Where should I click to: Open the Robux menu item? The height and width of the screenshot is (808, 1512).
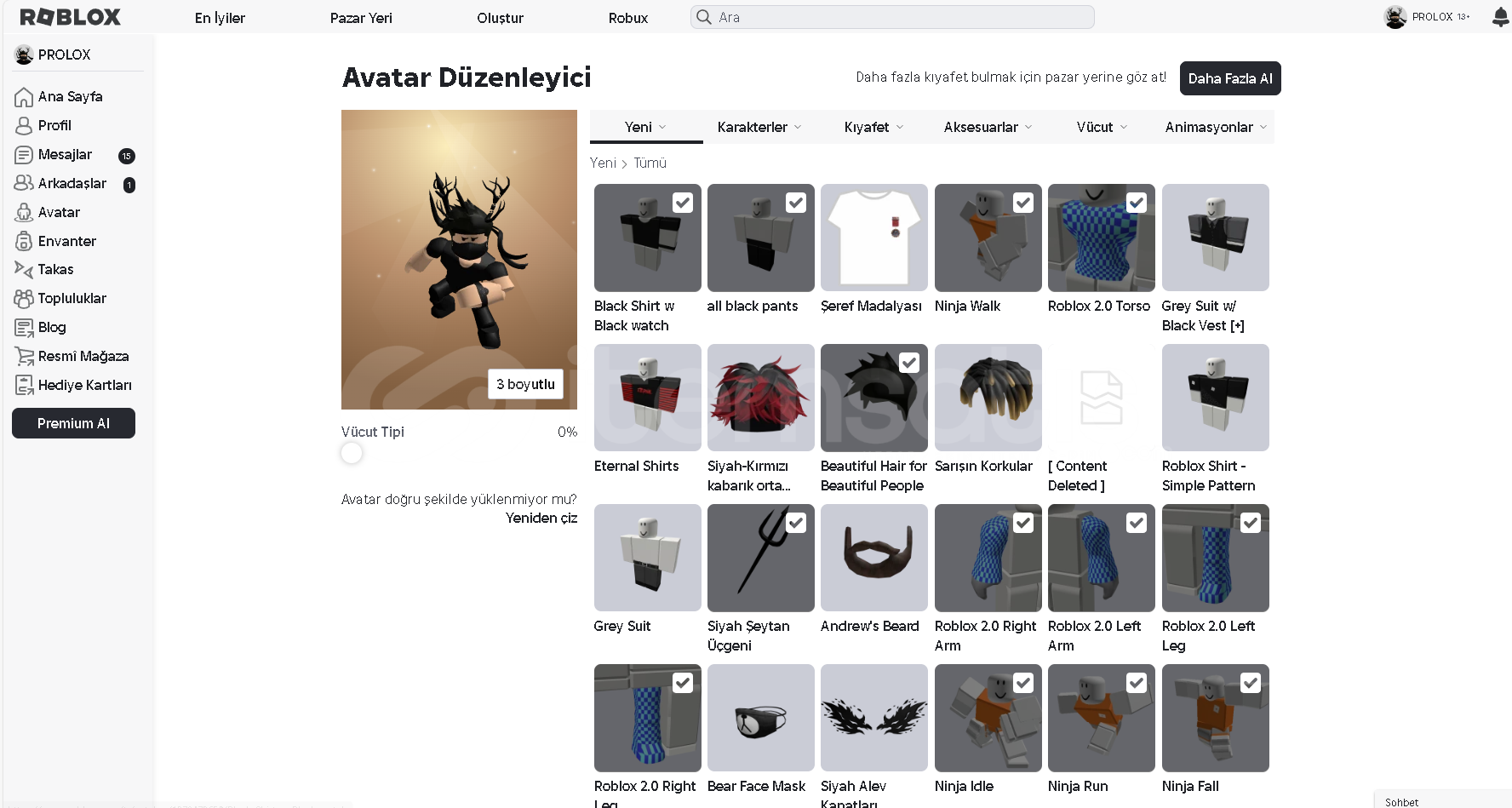tap(628, 18)
